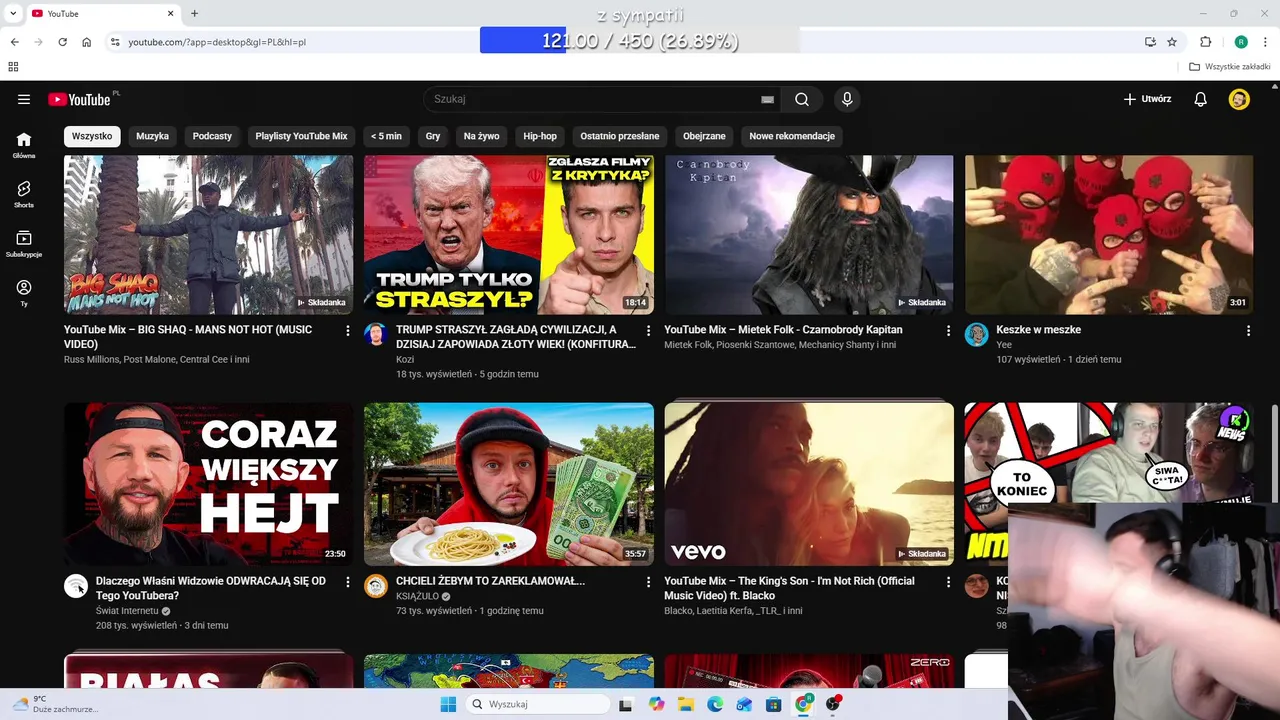Open the Świat Internetu channel avatar
The height and width of the screenshot is (720, 1280).
76,586
